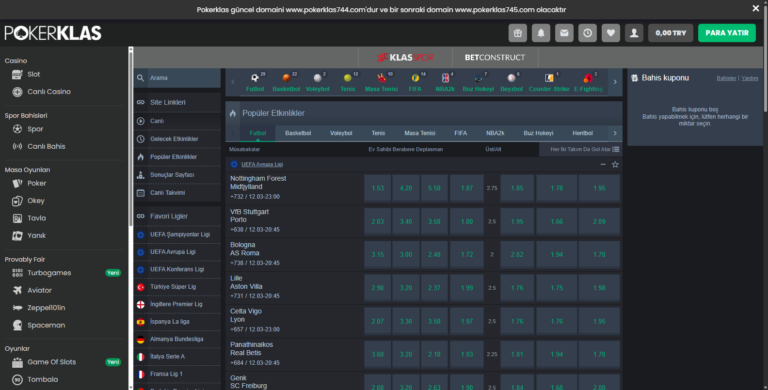The image size is (768, 390).
Task: Close the domain announcement banner
Action: pos(755,8)
